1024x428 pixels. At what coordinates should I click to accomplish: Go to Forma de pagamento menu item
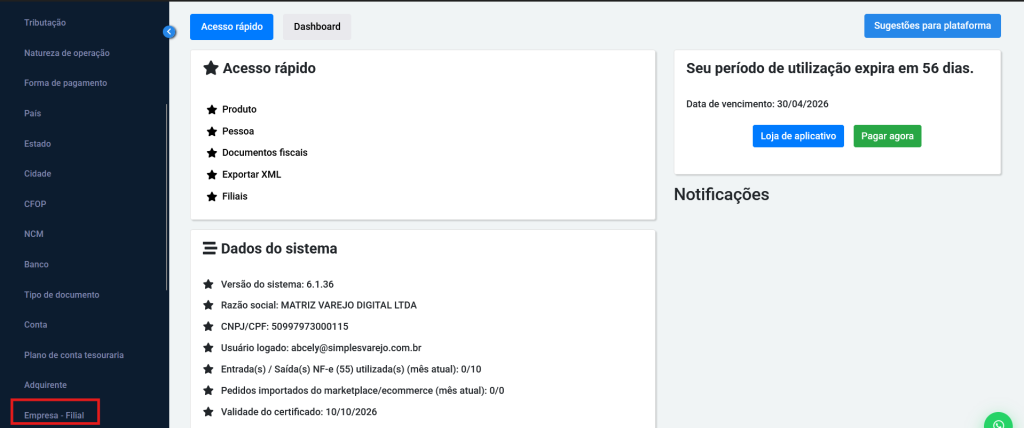65,83
